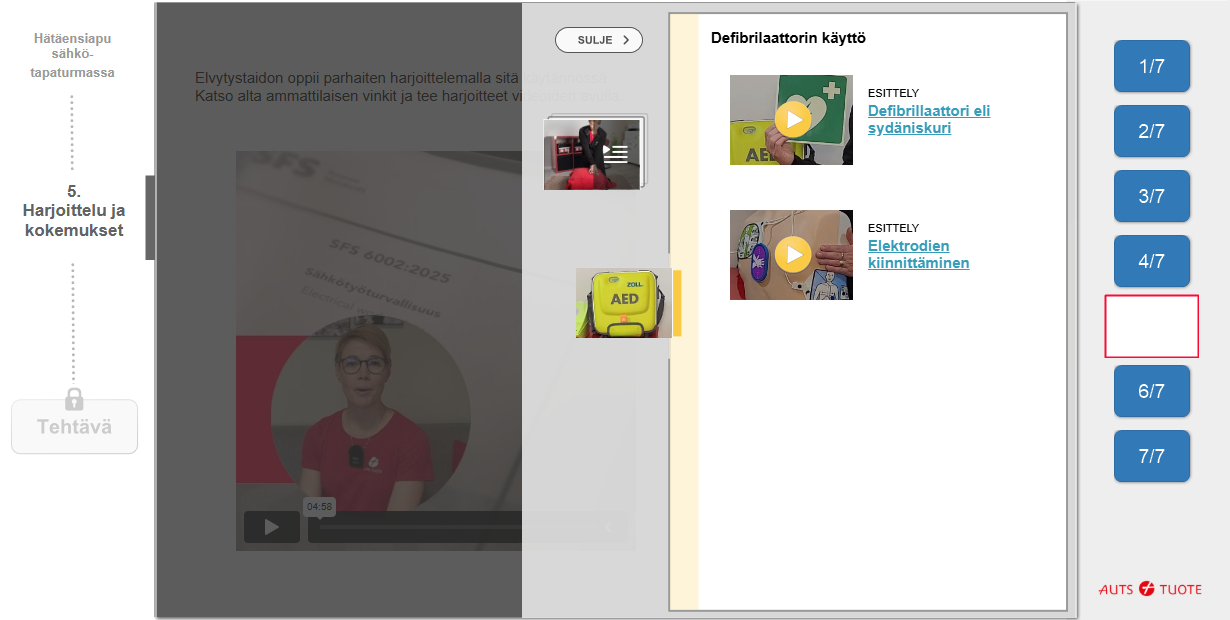1230x620 pixels.
Task: Select Harjoittelu ja kokemukset section
Action: [x=73, y=210]
